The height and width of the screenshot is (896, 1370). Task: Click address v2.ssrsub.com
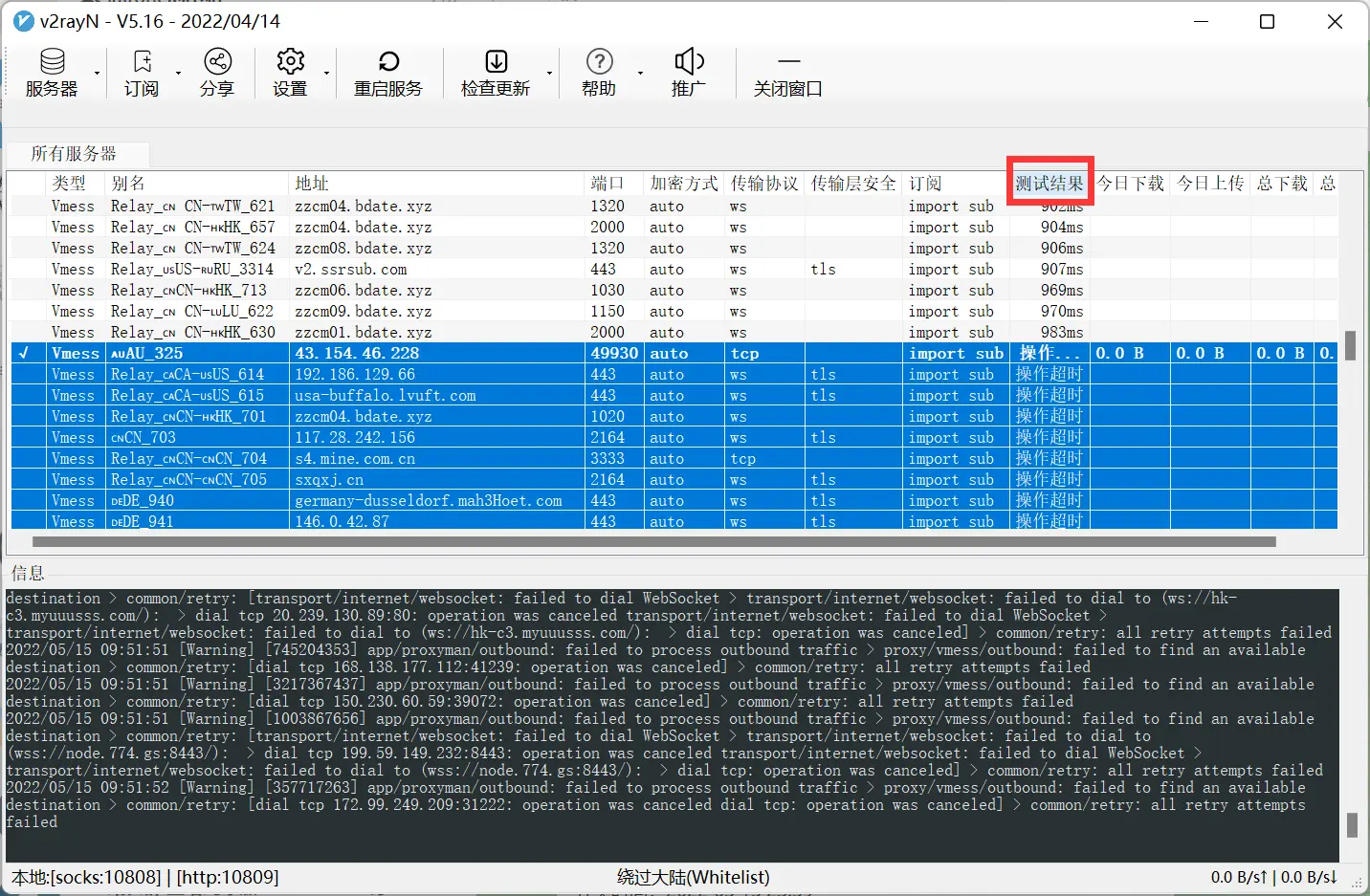350,270
